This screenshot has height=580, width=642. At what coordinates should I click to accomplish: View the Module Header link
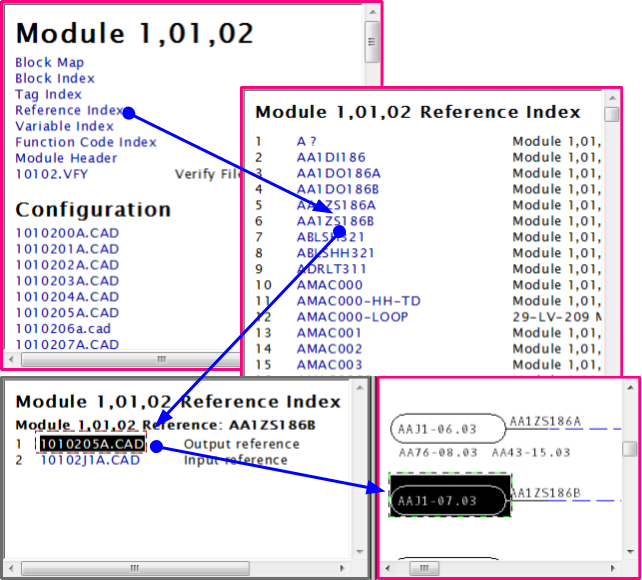tap(66, 158)
